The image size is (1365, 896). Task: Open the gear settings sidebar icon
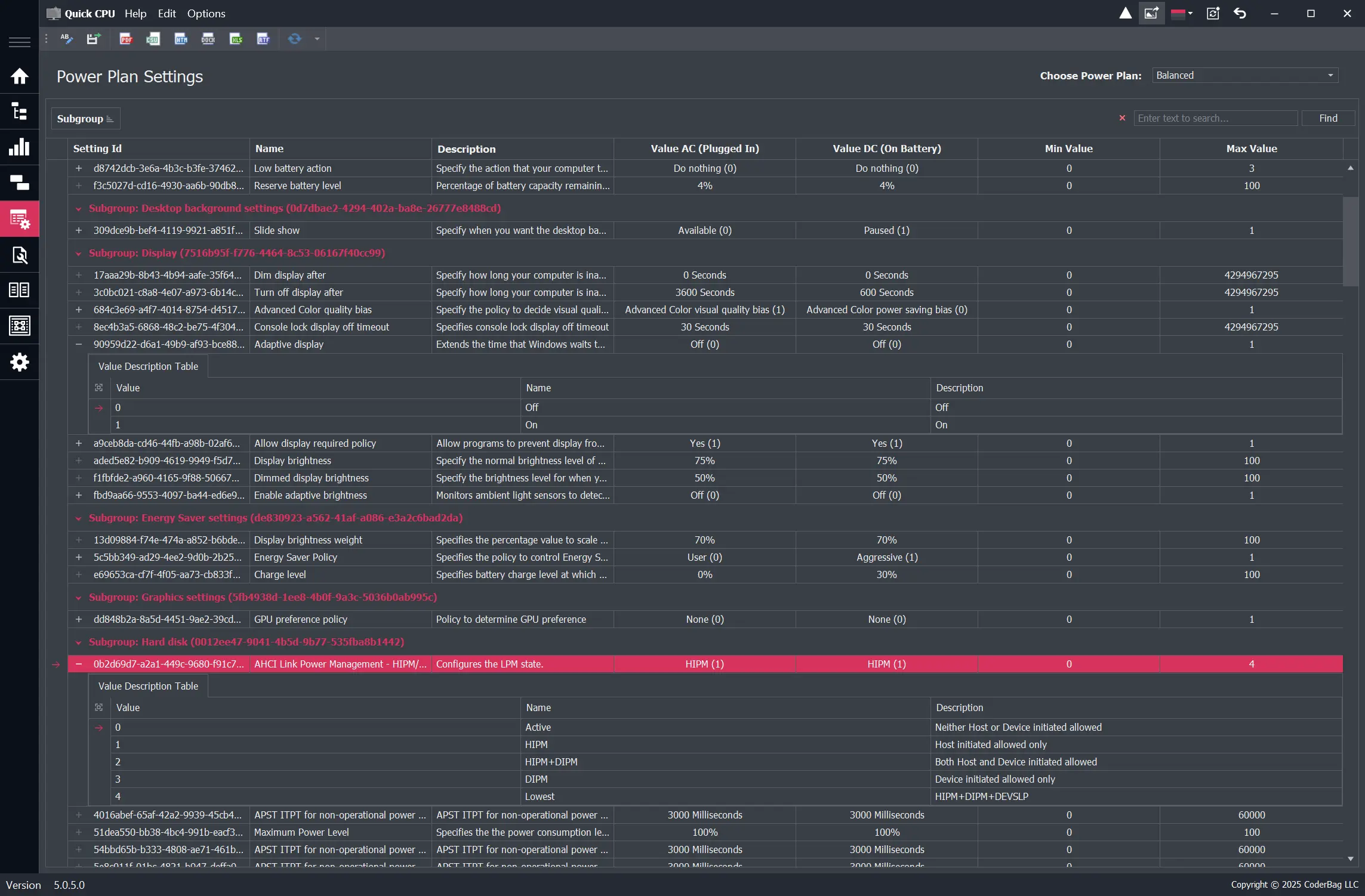(20, 362)
